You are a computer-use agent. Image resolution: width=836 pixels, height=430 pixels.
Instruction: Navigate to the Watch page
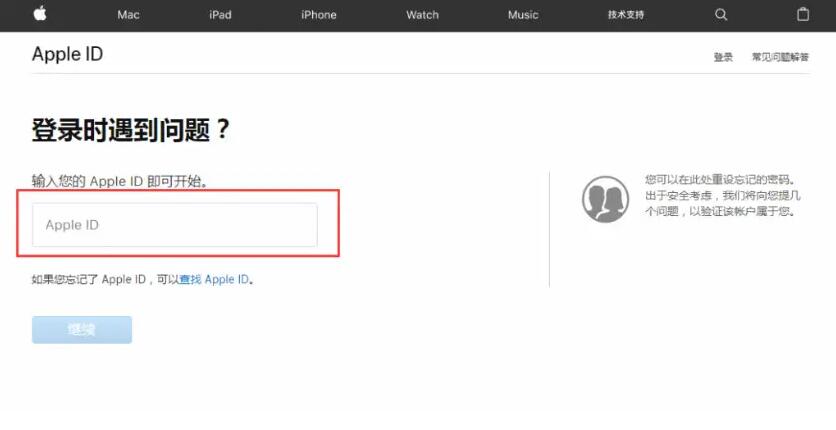422,15
